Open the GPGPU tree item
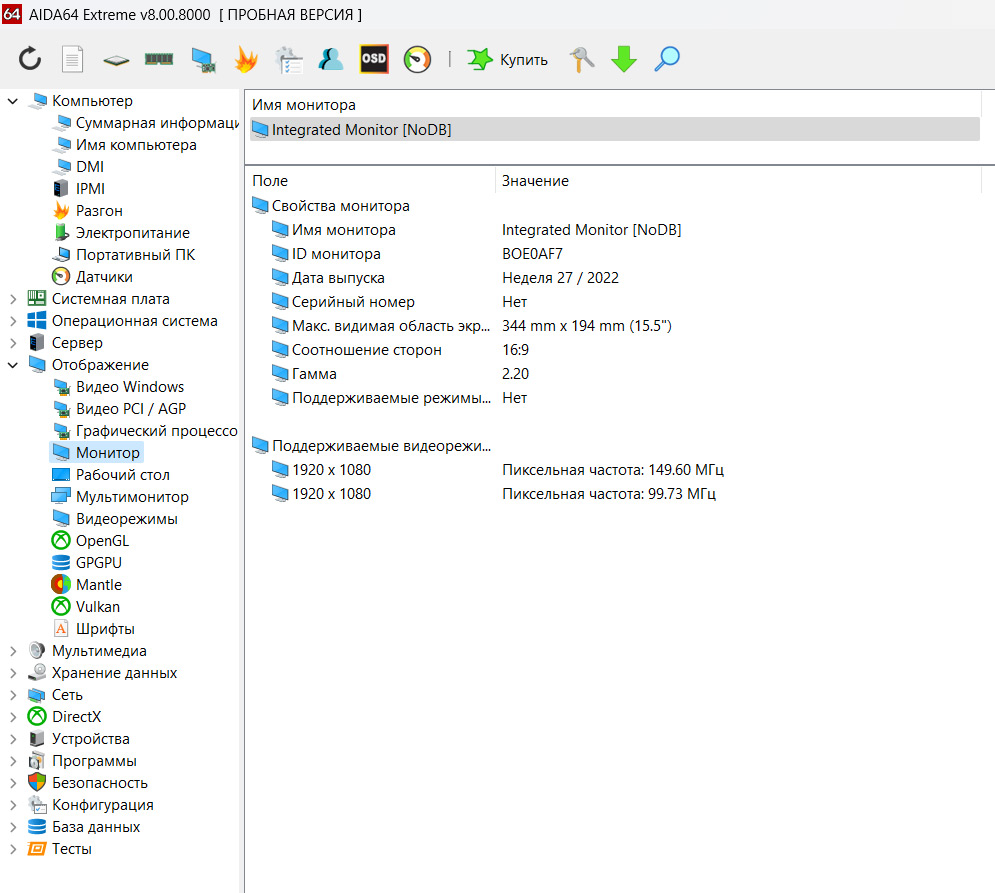995x893 pixels. (86, 563)
